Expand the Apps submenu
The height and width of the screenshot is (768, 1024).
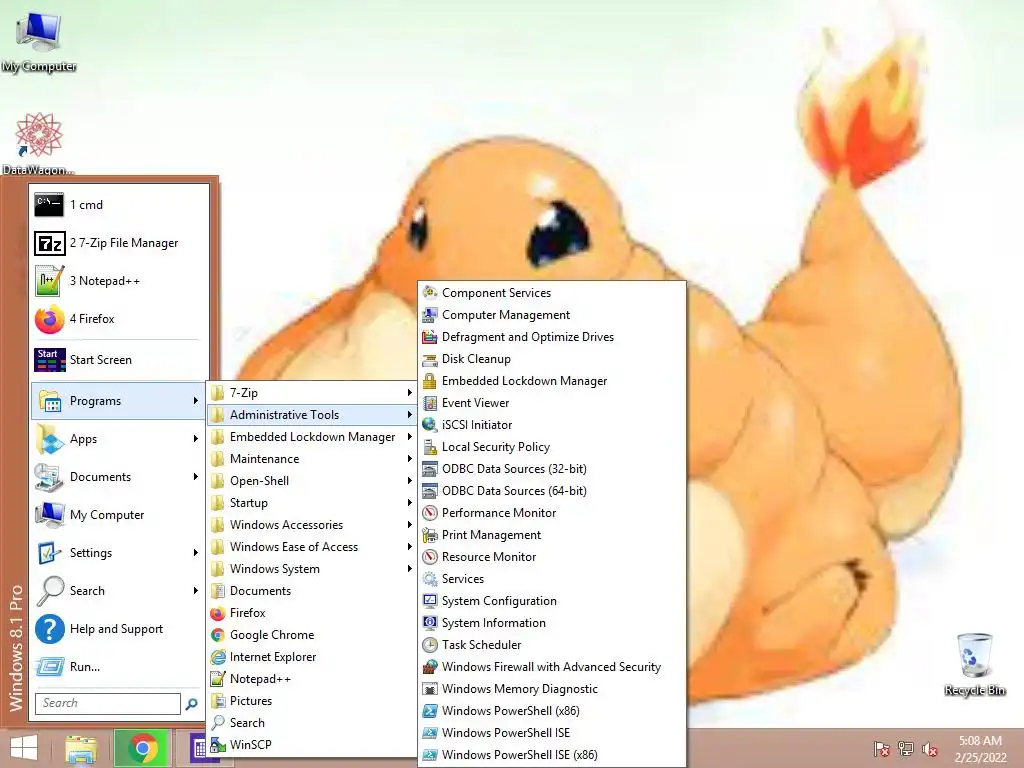118,439
